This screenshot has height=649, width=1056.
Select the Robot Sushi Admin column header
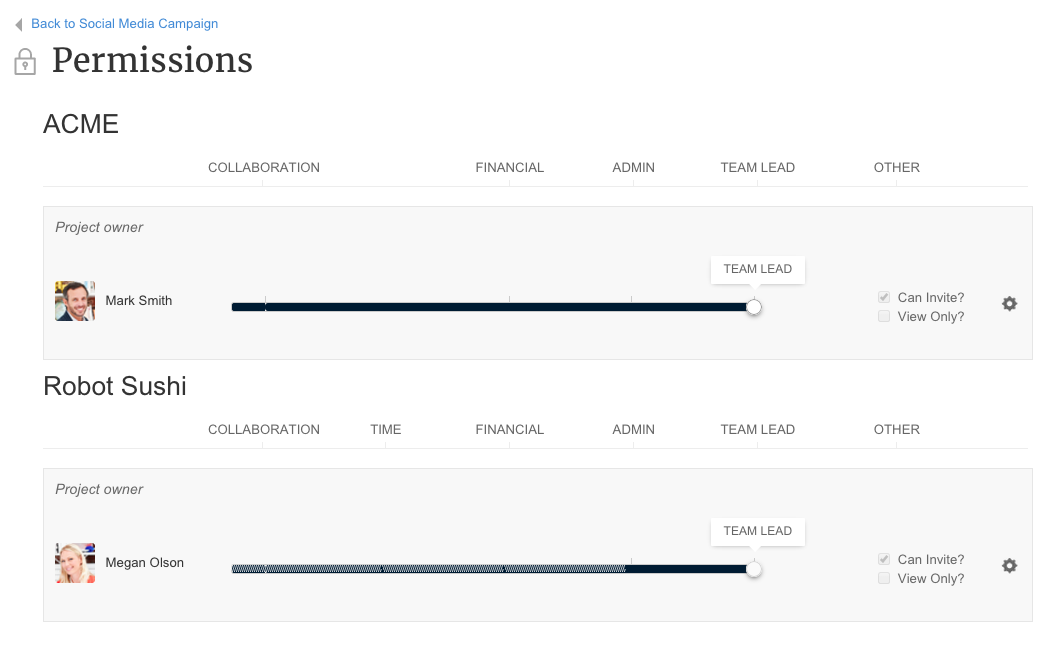click(633, 430)
